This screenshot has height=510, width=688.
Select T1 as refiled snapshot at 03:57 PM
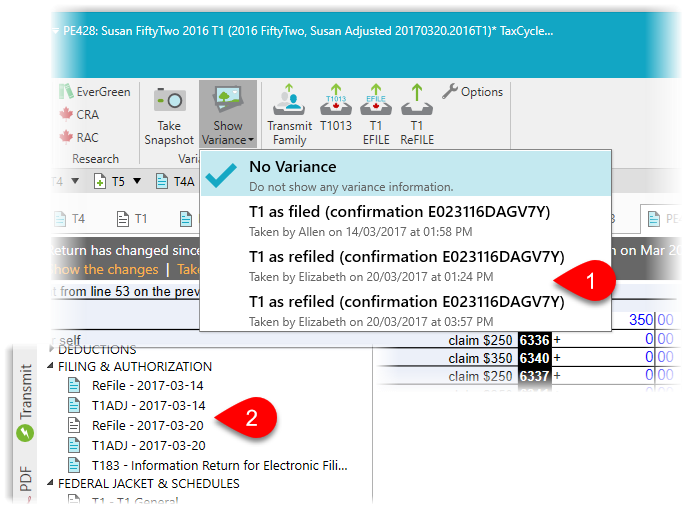[x=406, y=310]
